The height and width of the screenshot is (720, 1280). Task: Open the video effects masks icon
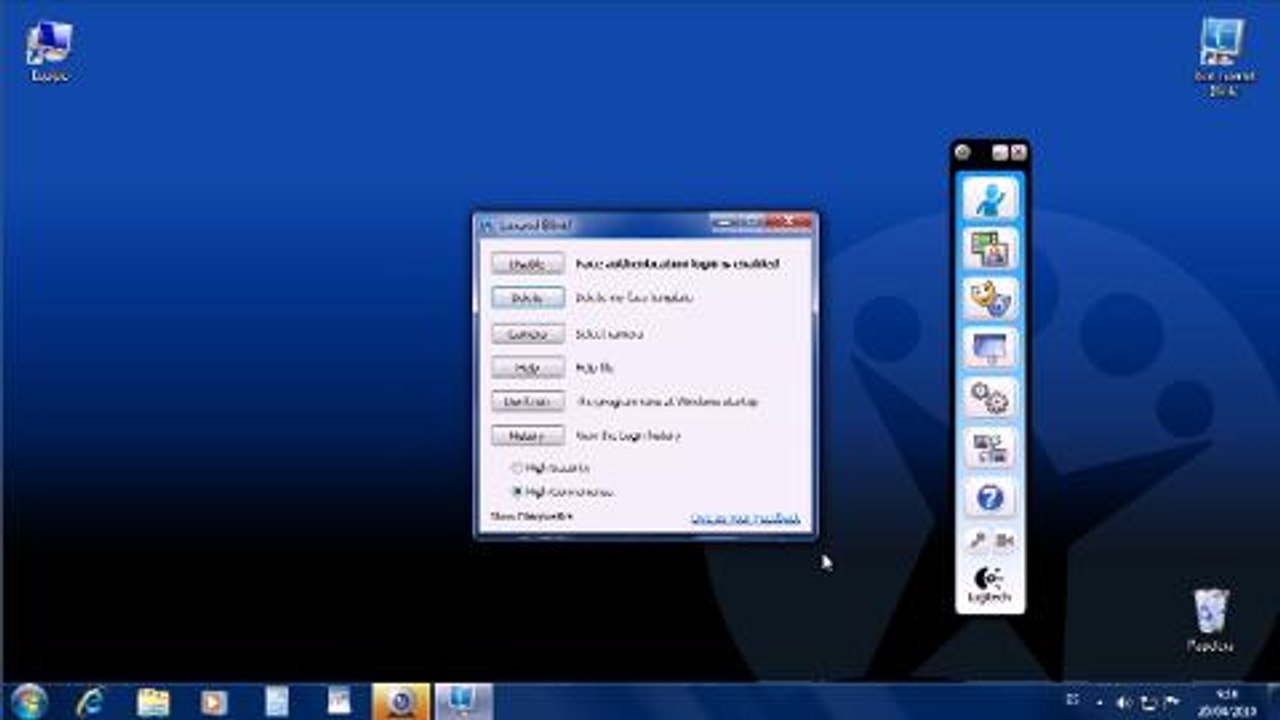(990, 298)
